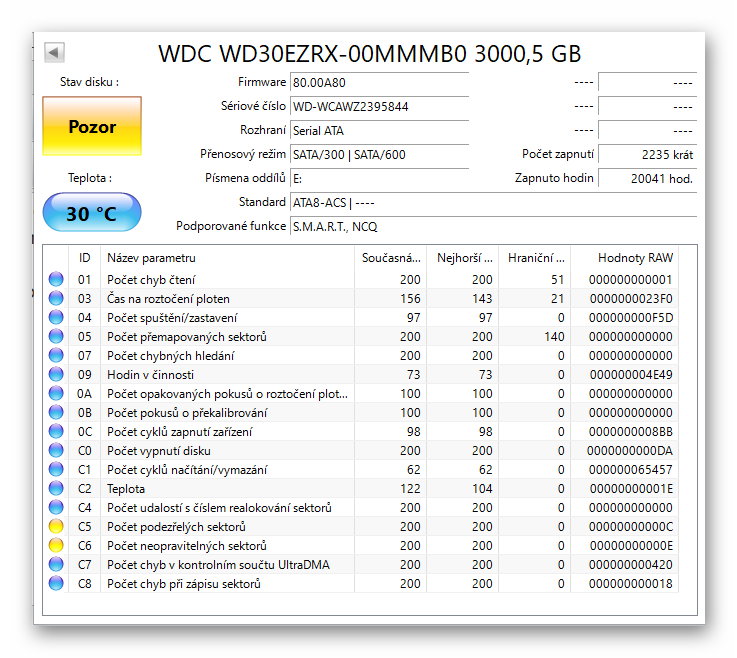Click the yellow warning icon for attribute C6
The image size is (737, 658).
pyautogui.click(x=56, y=545)
